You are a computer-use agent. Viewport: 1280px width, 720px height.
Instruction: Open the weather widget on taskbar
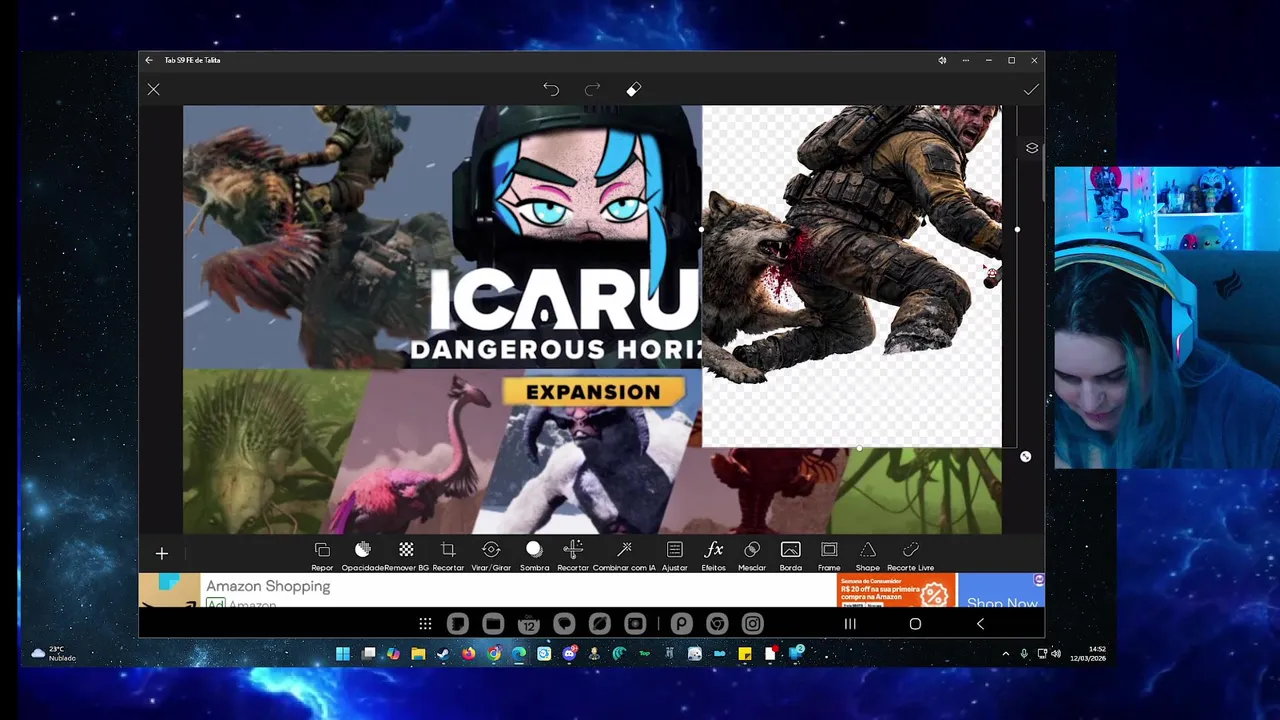[54, 654]
